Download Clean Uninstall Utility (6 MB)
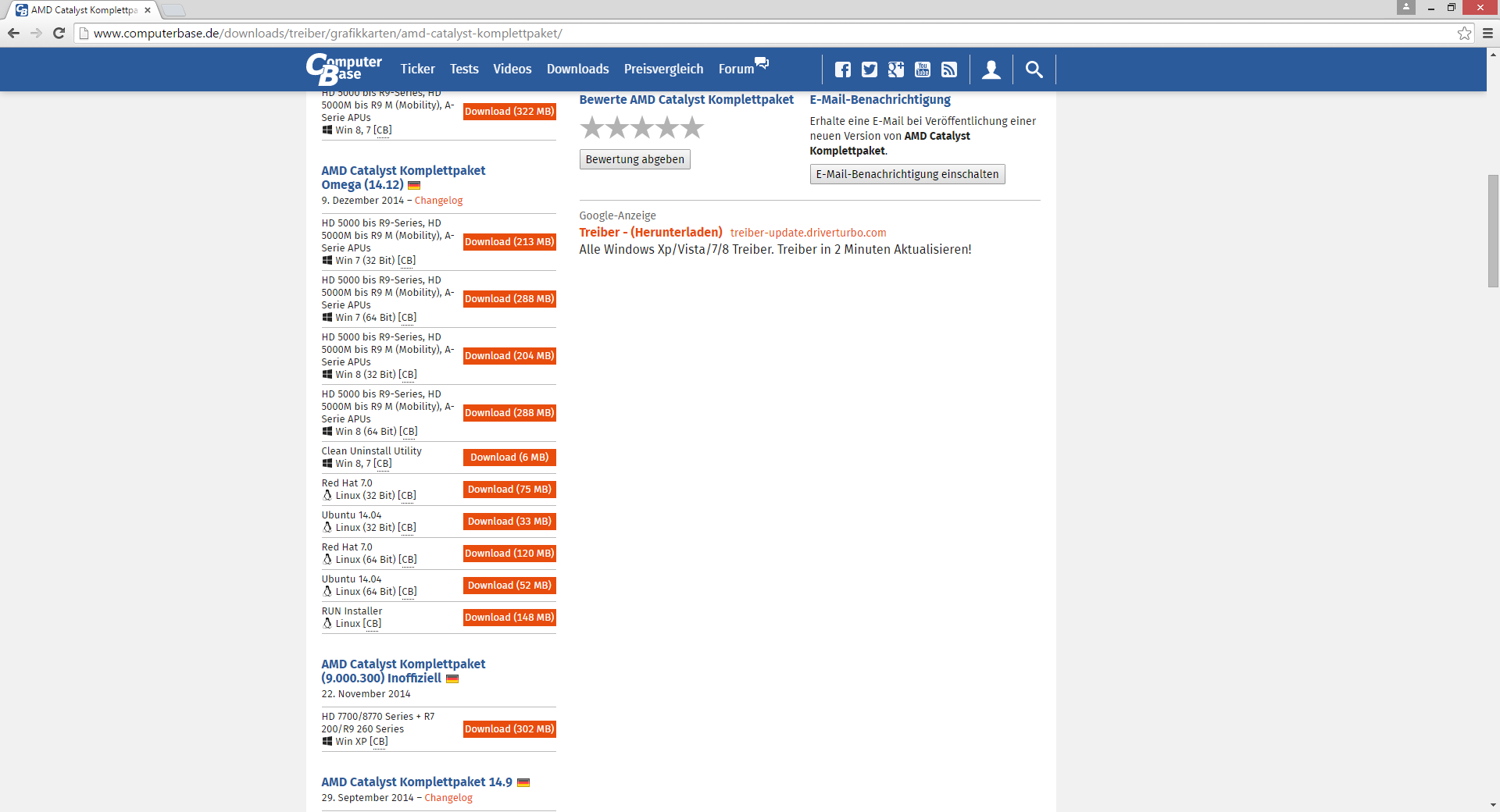 (x=509, y=458)
